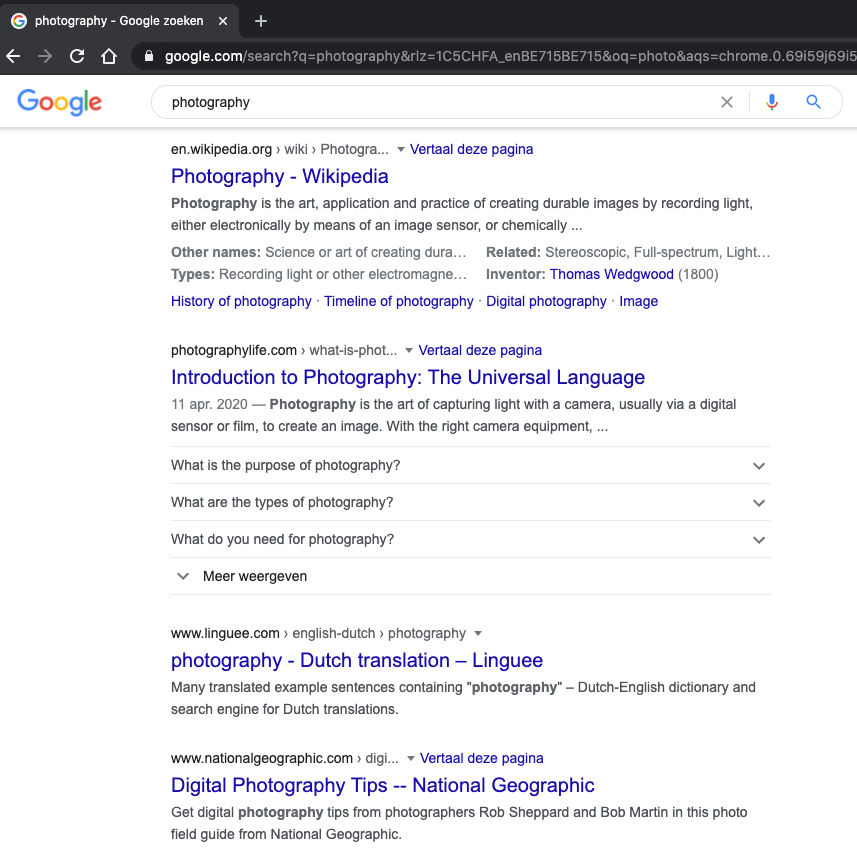Click the 11 apr. 2020 date text
The height and width of the screenshot is (850, 857).
tap(209, 405)
